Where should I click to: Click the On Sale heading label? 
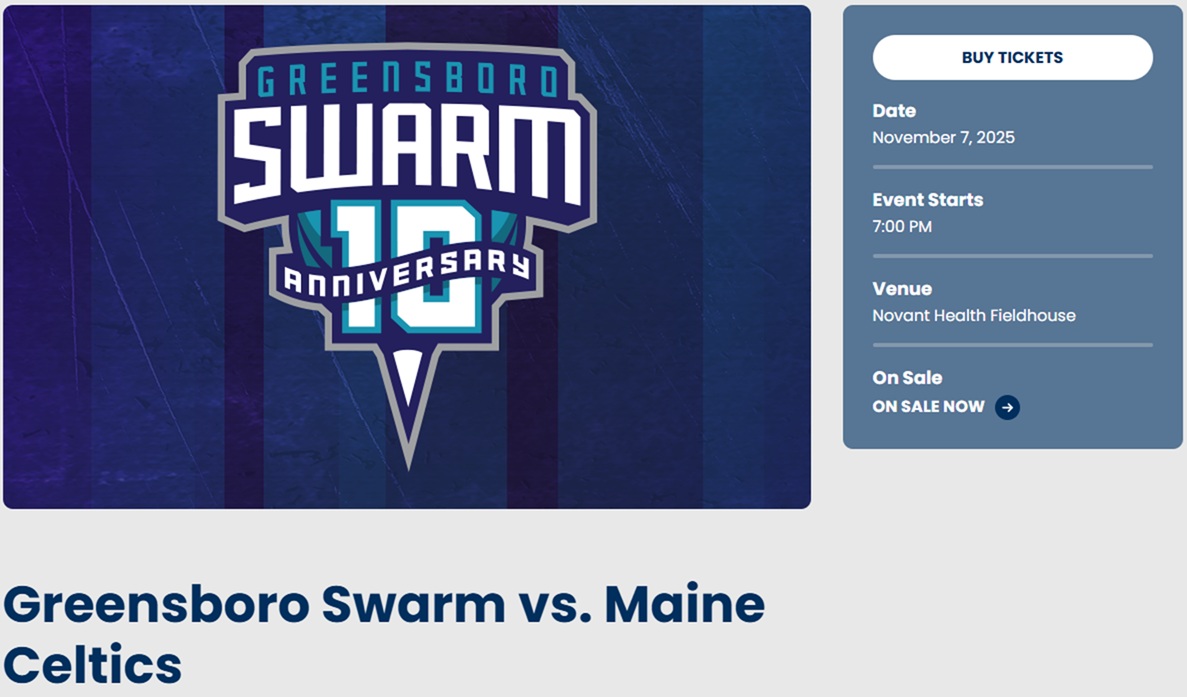(907, 378)
